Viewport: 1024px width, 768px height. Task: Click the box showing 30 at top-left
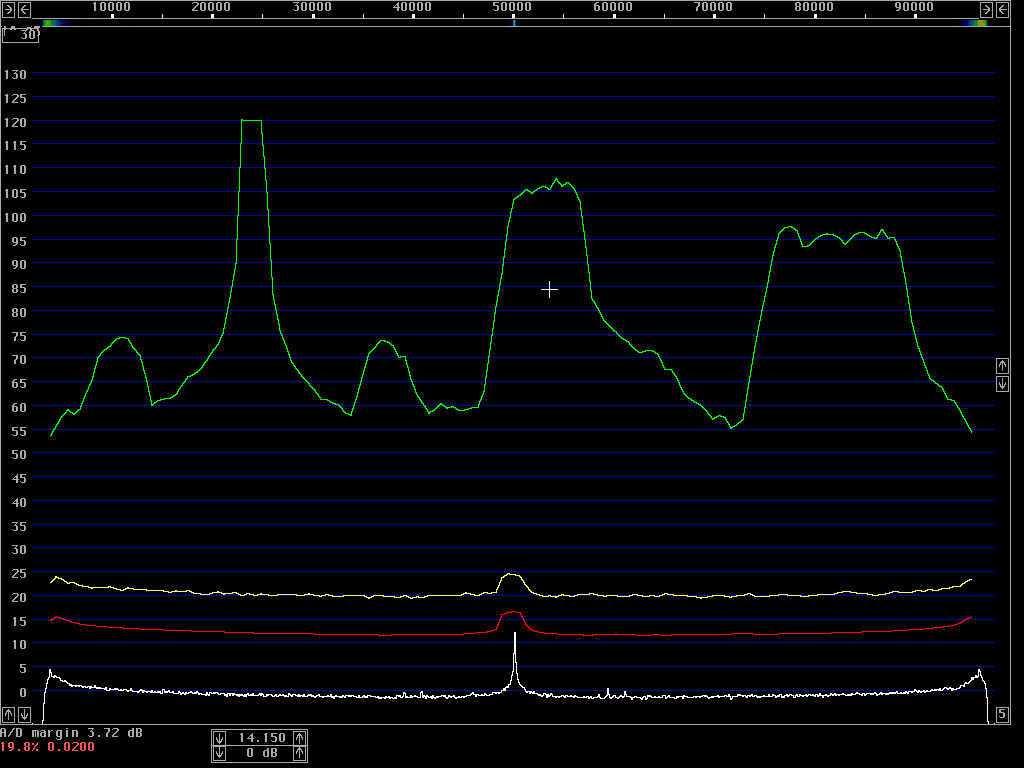(20, 35)
